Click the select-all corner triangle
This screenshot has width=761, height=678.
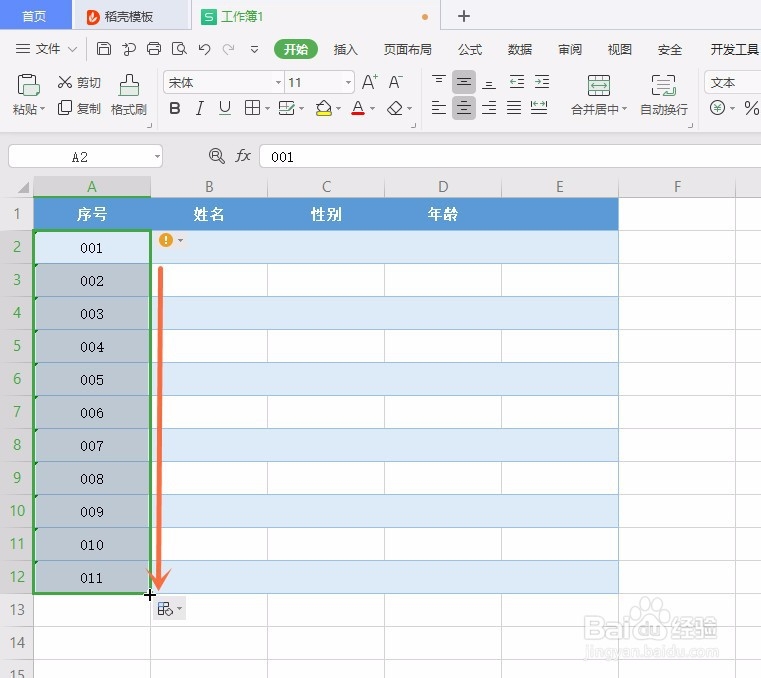point(22,187)
